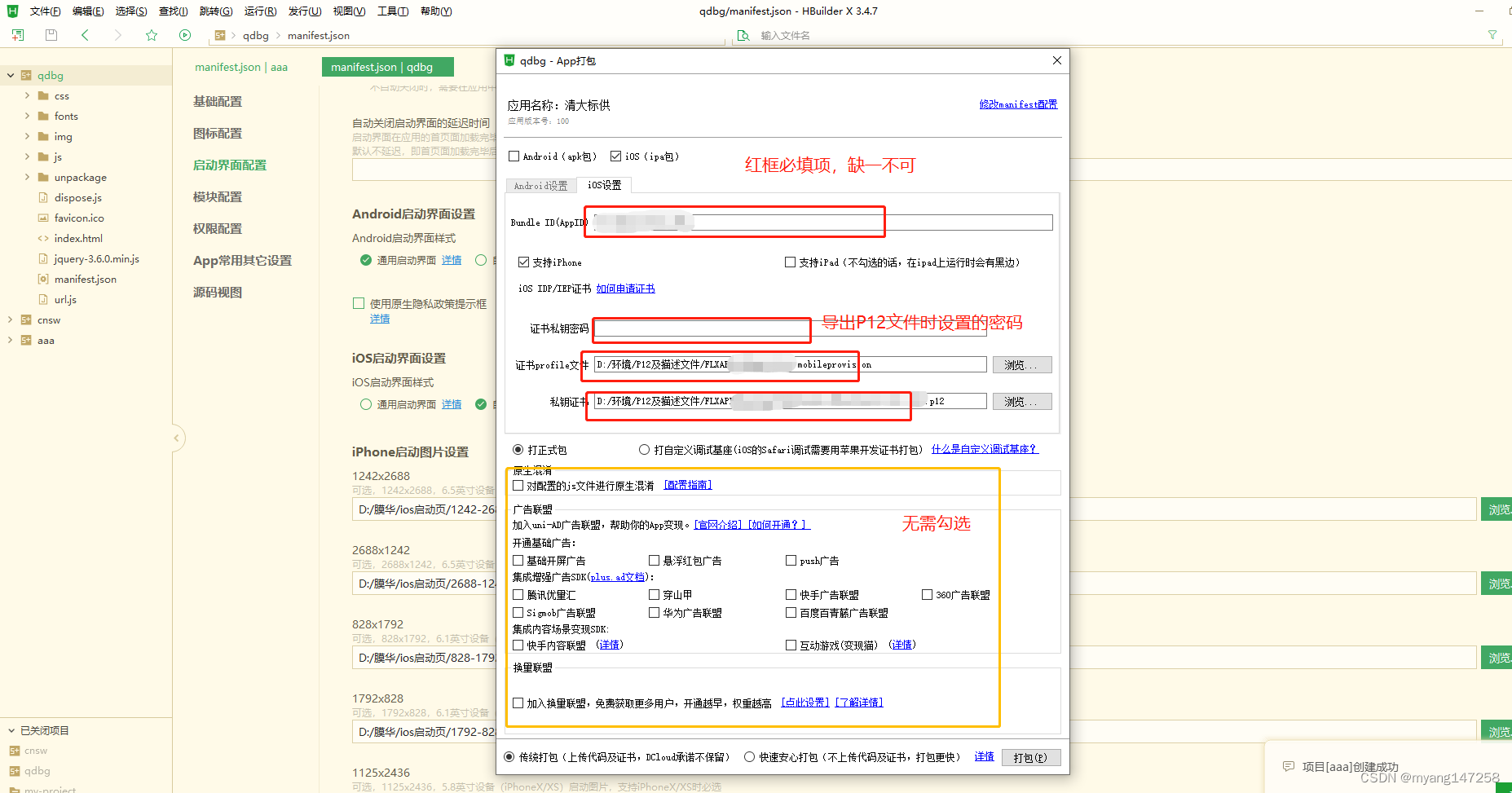Expand the aaa project
This screenshot has height=793, width=1512.
click(11, 341)
